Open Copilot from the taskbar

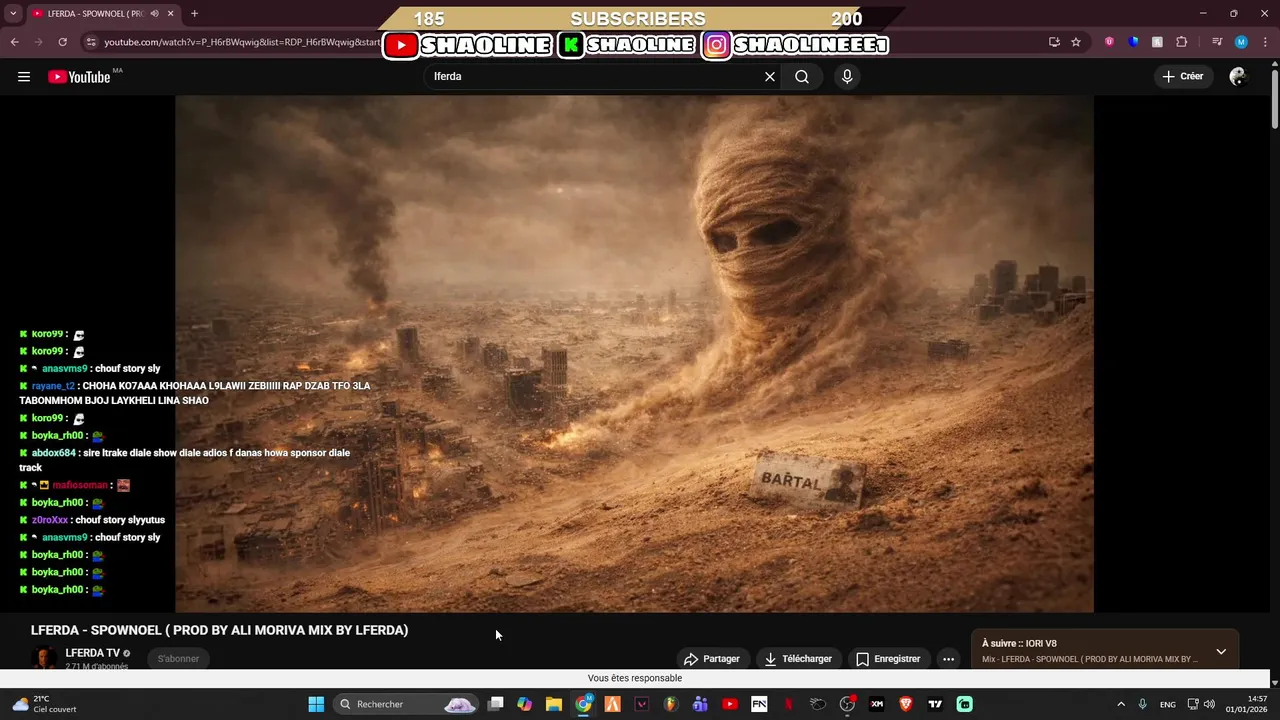point(524,704)
